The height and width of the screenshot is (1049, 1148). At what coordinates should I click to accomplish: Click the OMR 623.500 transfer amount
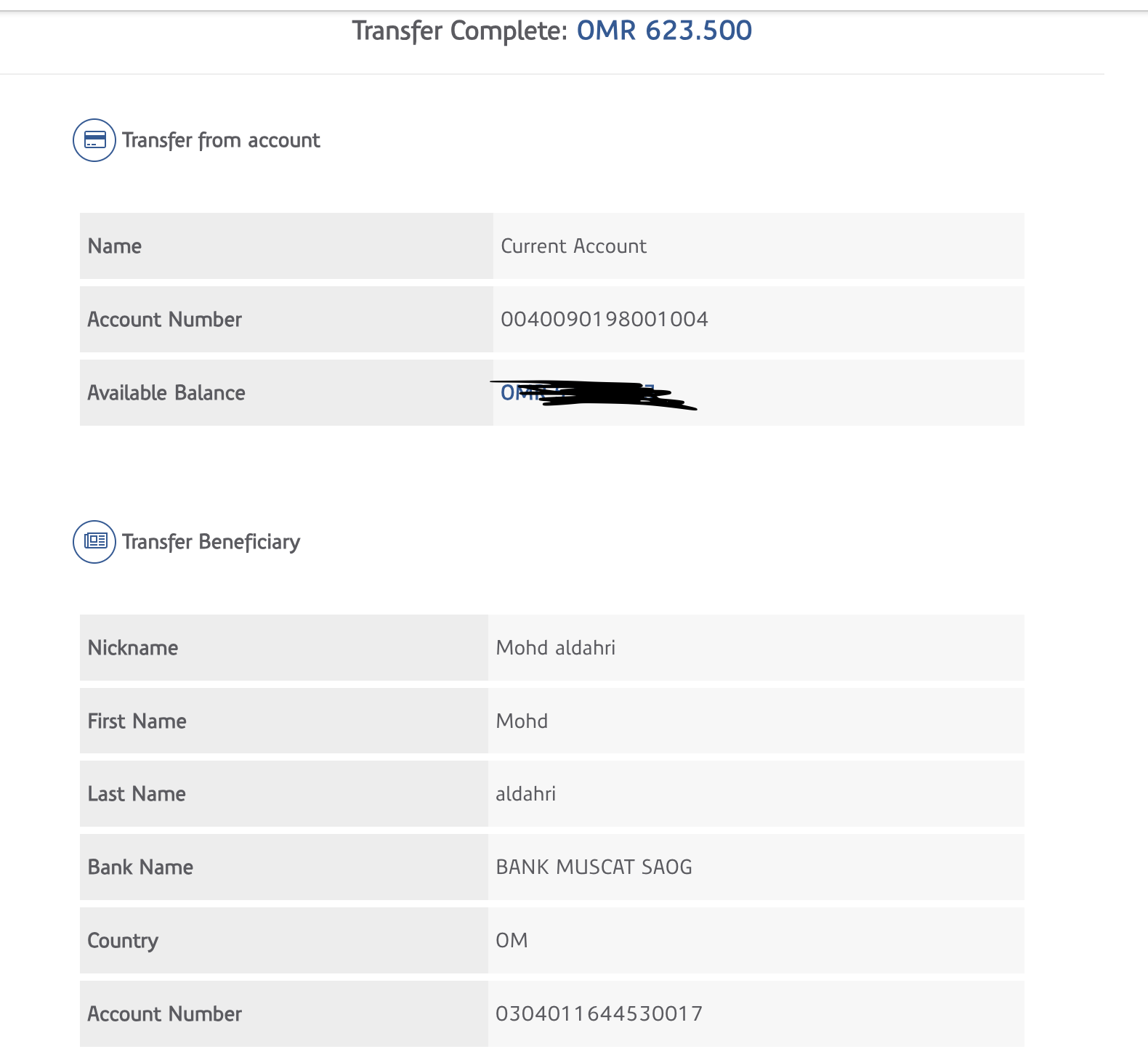click(x=664, y=31)
